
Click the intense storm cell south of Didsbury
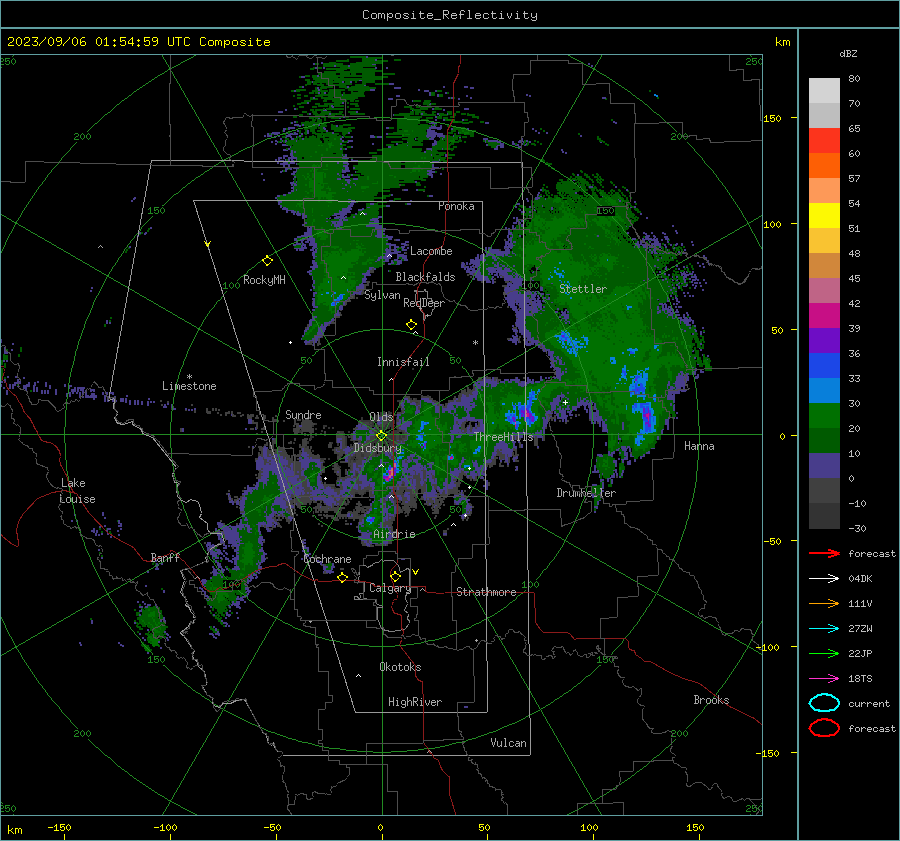390,472
